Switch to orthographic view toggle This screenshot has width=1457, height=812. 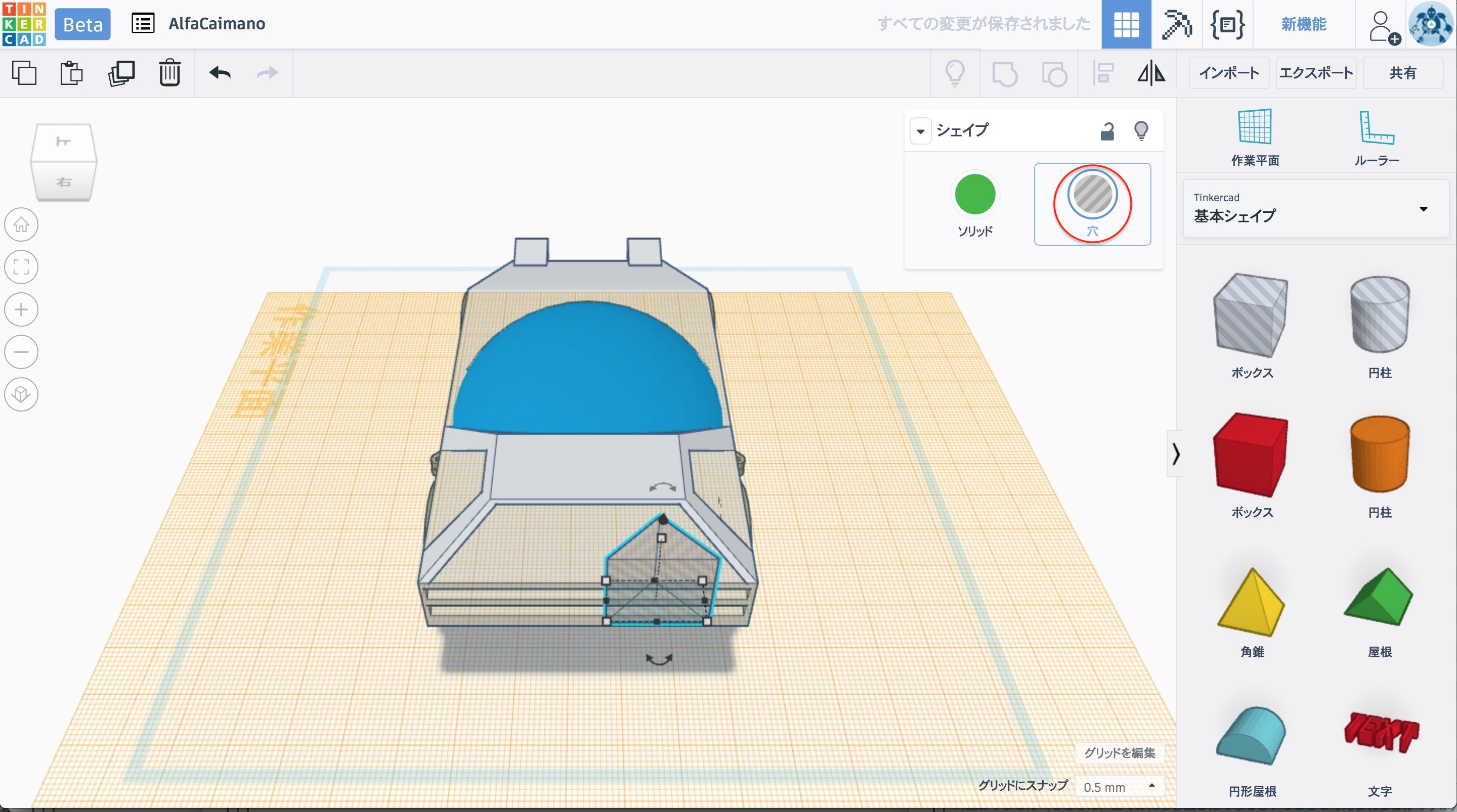[x=21, y=394]
